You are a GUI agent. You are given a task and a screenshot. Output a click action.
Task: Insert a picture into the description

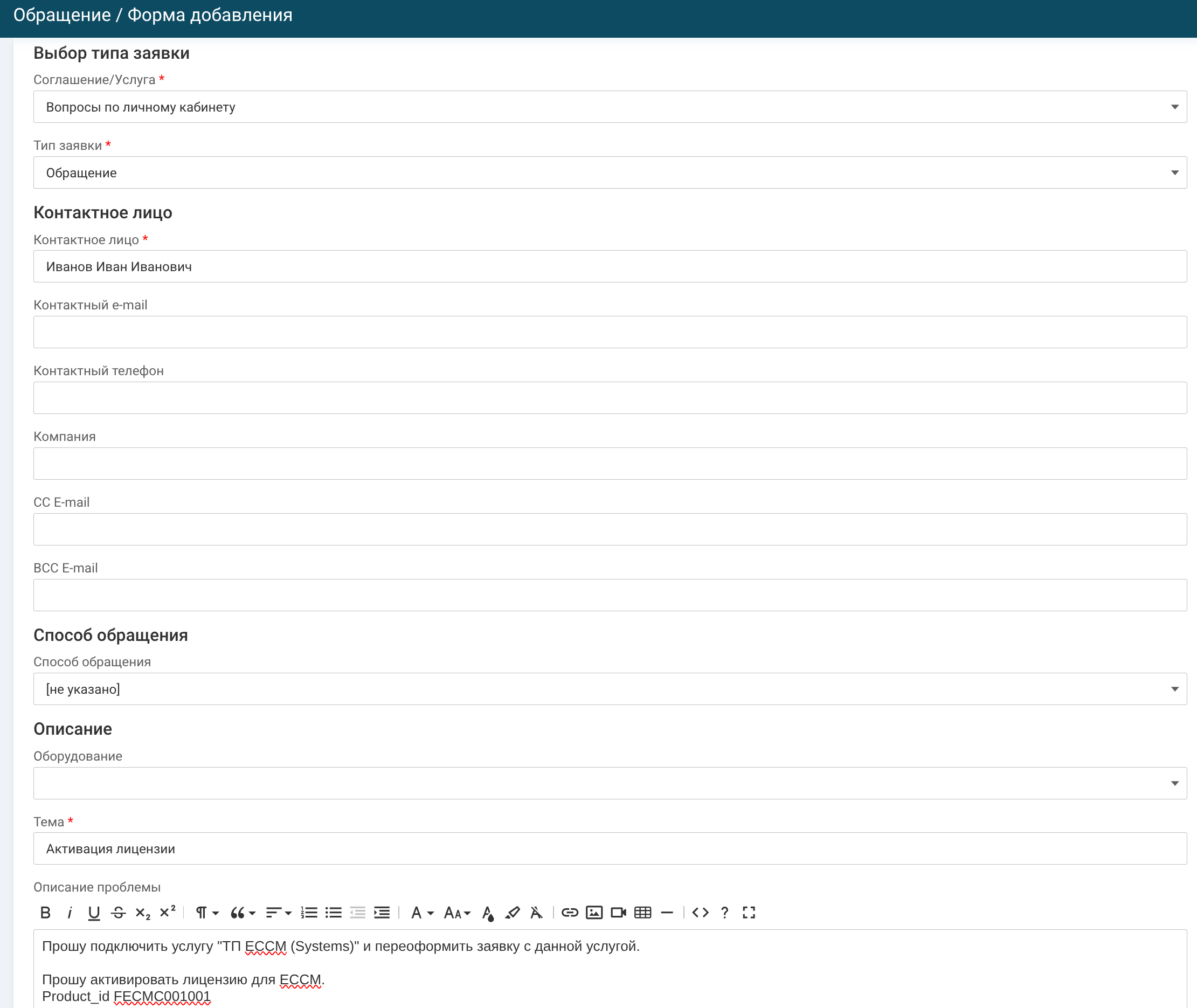click(x=594, y=913)
